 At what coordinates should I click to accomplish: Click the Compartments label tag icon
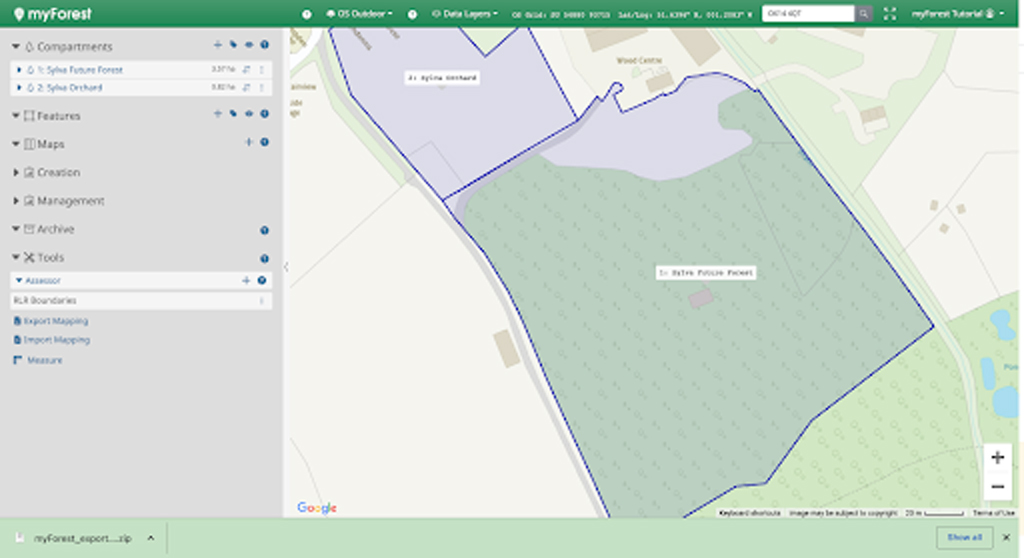(233, 46)
